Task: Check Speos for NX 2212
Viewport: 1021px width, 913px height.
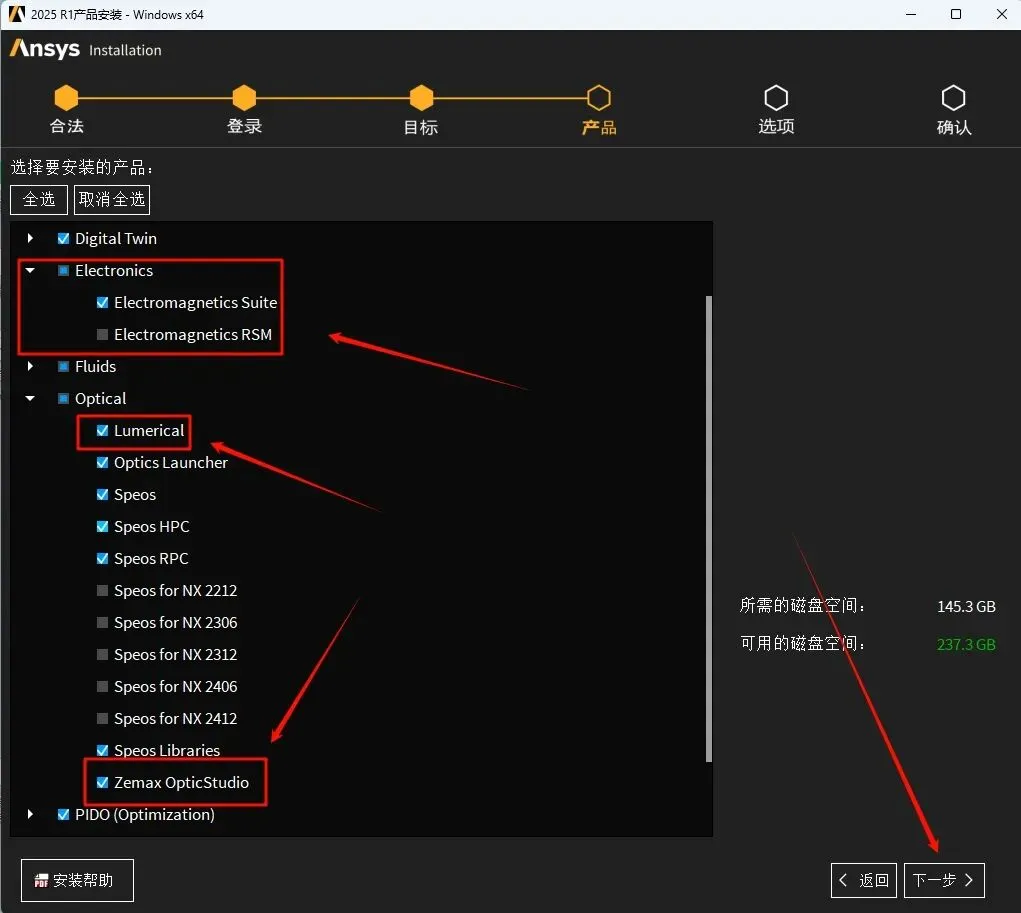Action: coord(102,590)
